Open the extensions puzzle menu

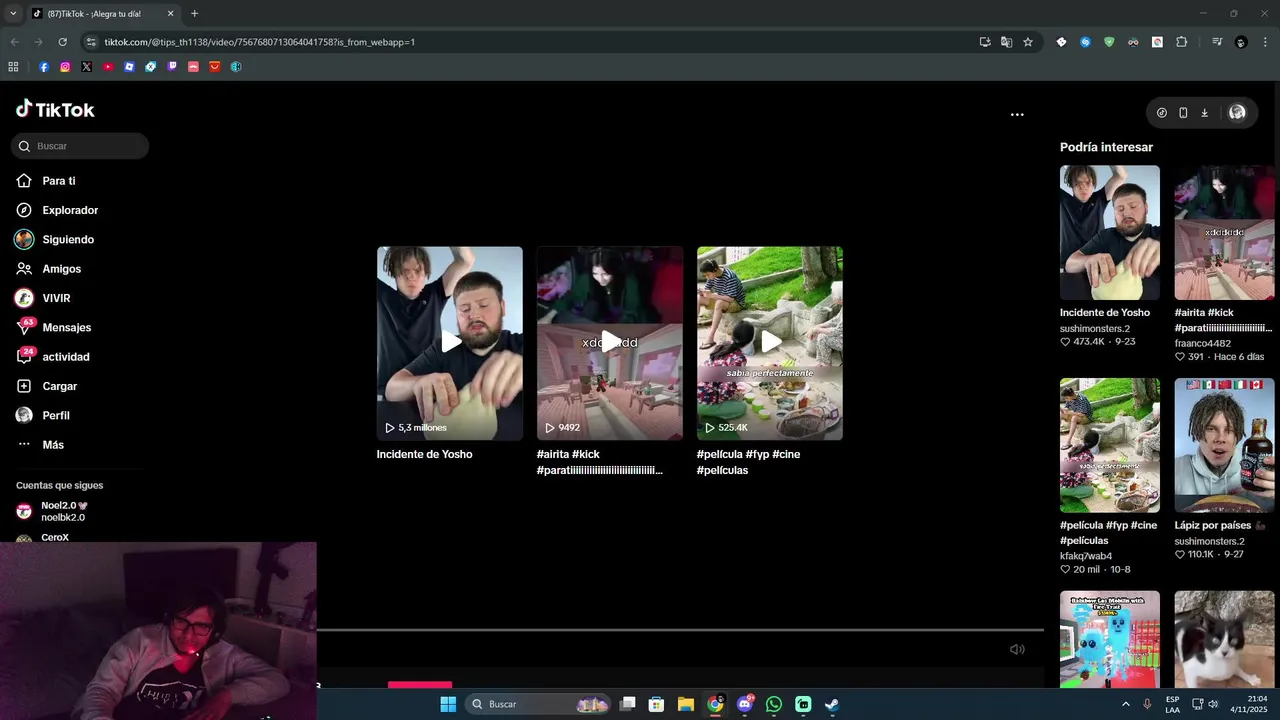[1181, 42]
